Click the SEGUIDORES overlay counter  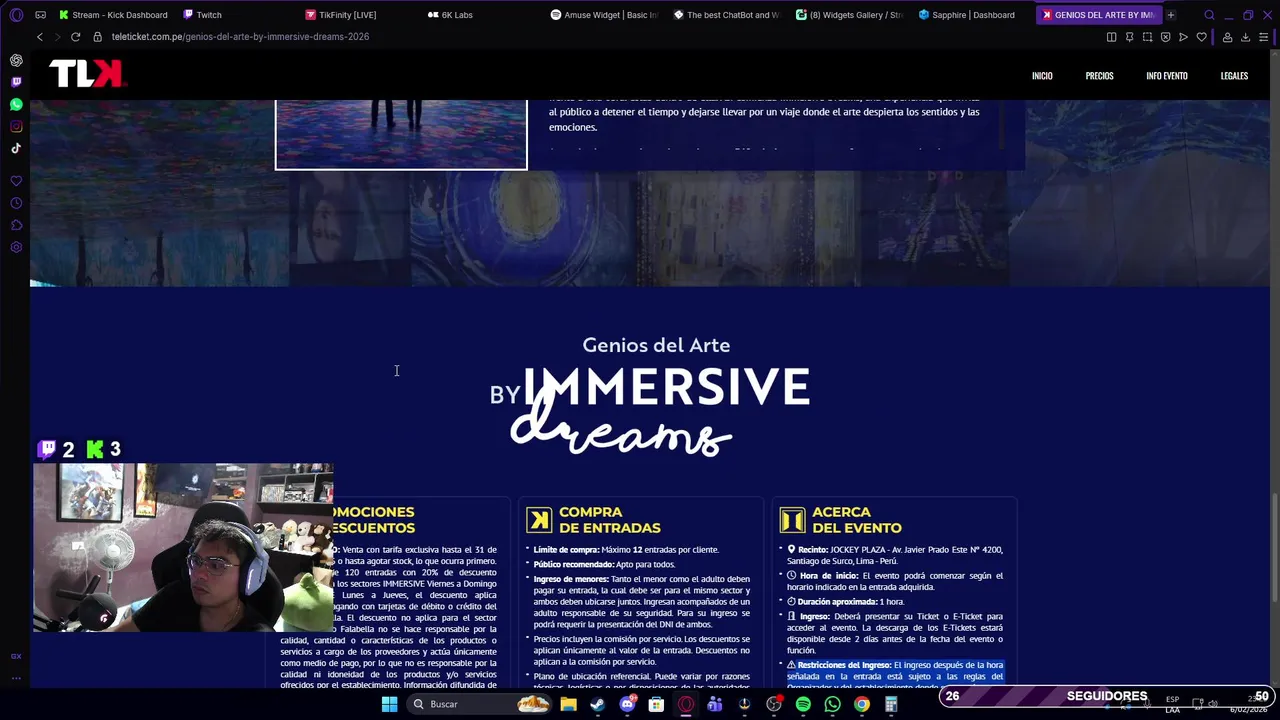click(x=1106, y=696)
